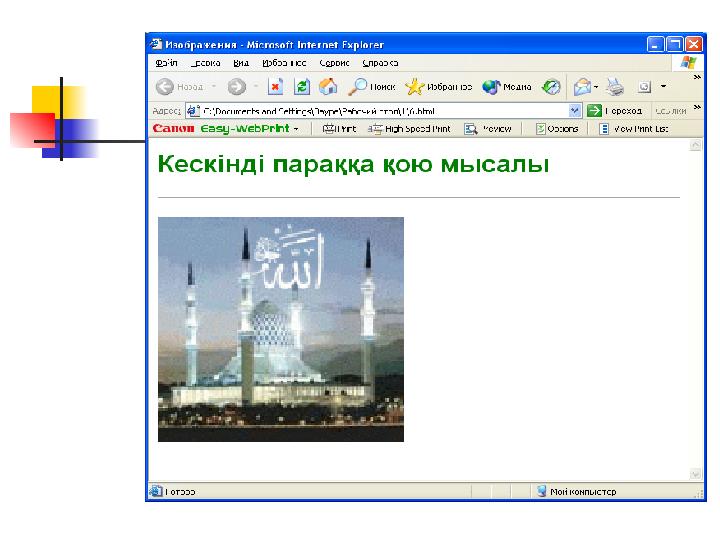Open the Mail button dropdown arrow

click(x=596, y=87)
